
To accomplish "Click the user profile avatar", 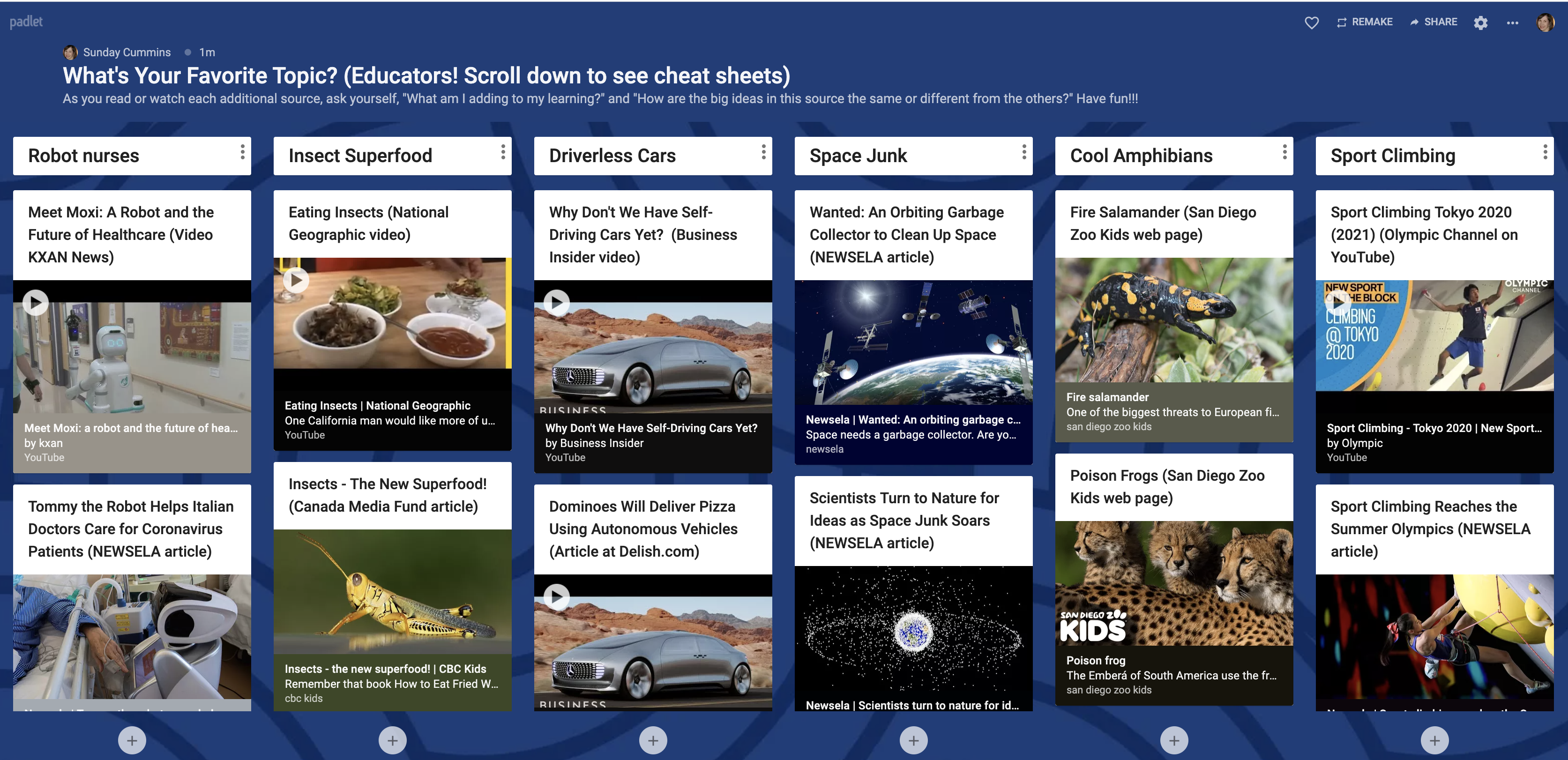I will (1545, 22).
